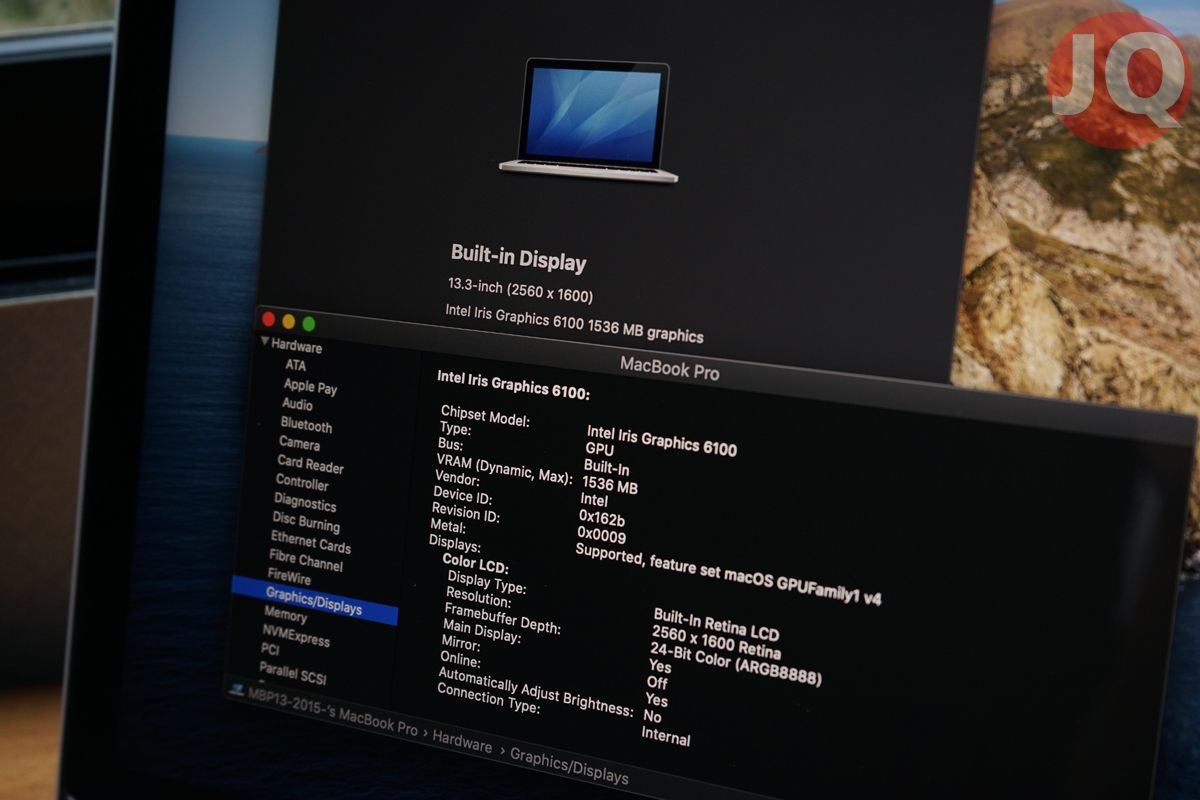Click "MBP13-2015-'s MacBook Pro" in the path bar
Screen dimensions: 1200x800
[x=333, y=711]
